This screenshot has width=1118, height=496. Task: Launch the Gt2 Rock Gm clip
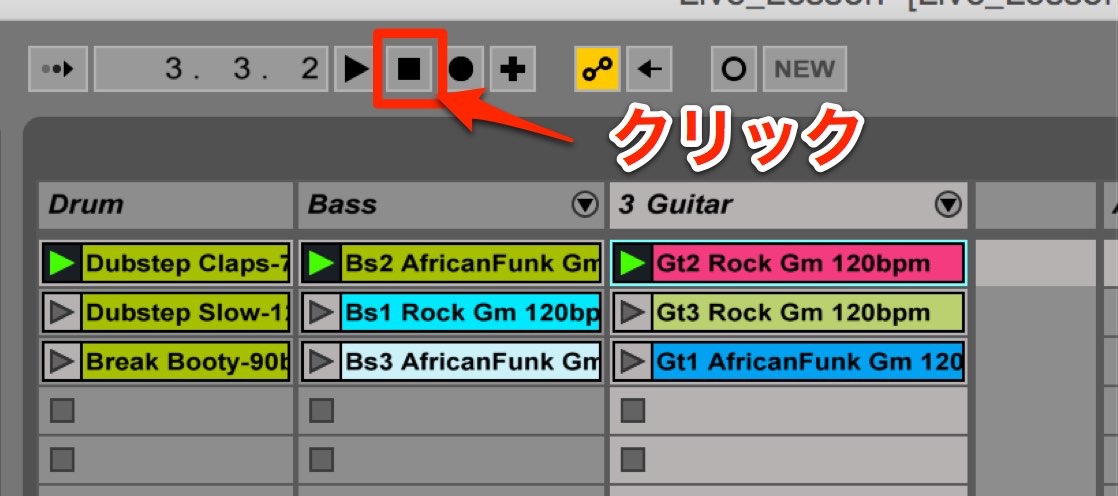[632, 264]
